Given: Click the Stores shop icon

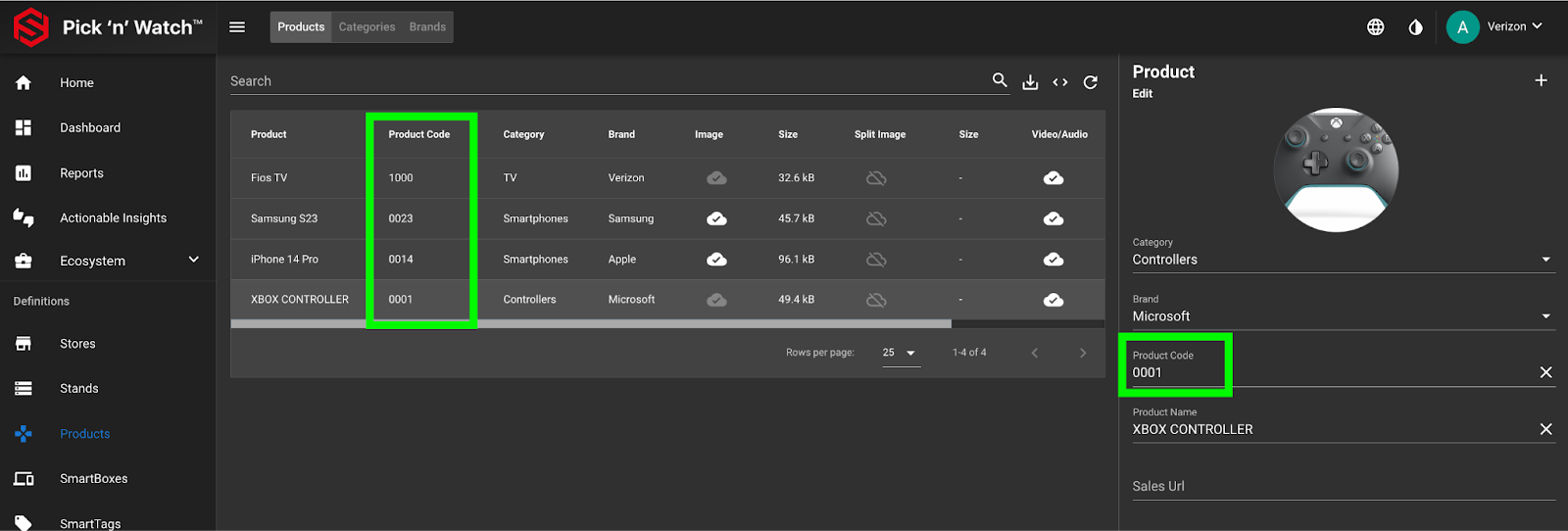Looking at the screenshot, I should point(24,344).
